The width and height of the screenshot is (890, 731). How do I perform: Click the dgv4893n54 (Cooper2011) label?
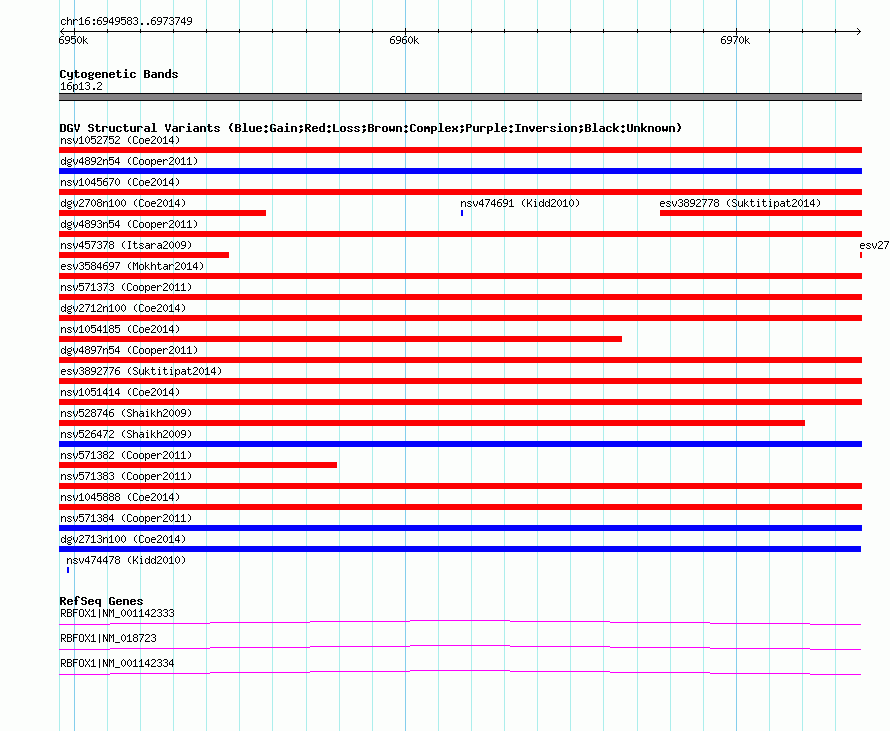[129, 224]
